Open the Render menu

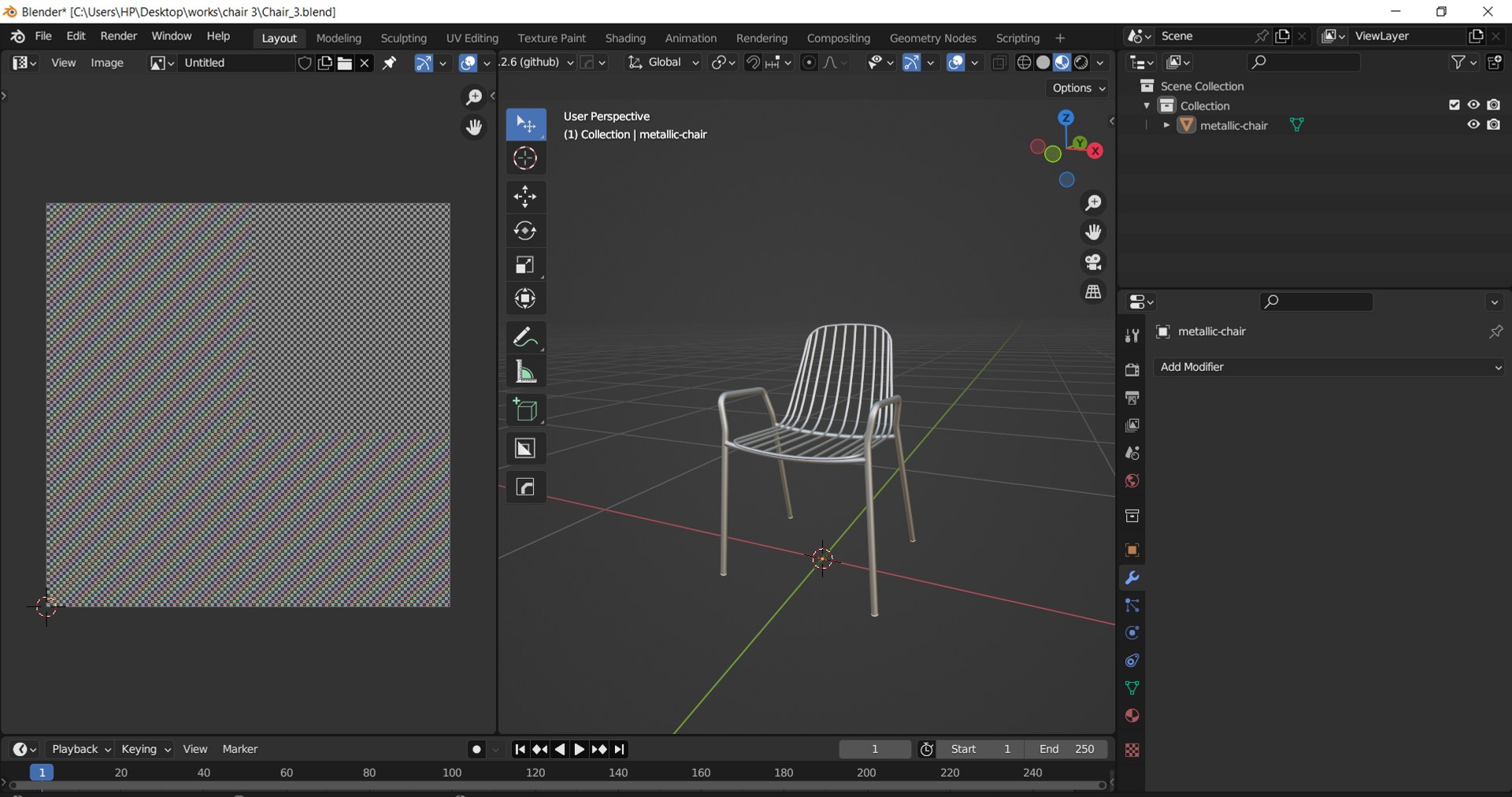(x=118, y=36)
